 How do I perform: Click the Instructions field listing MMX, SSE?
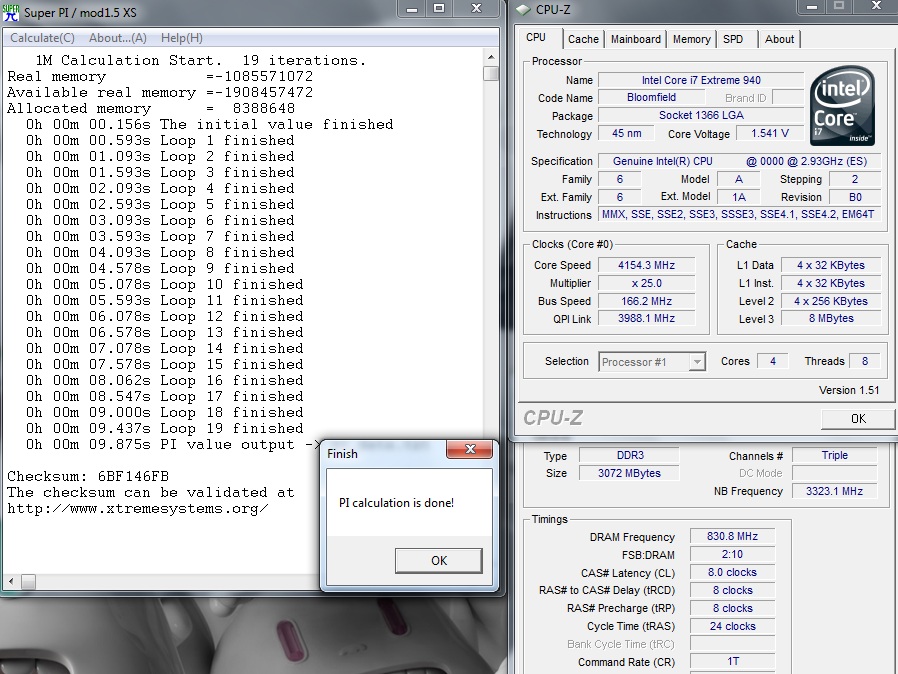pyautogui.click(x=740, y=215)
